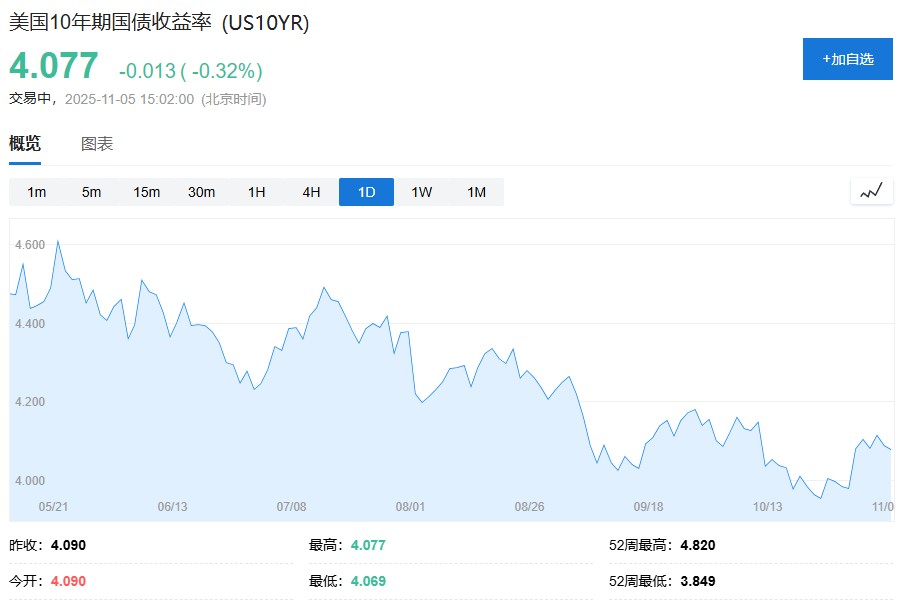
Task: Click the 10/13 date axis marker
Action: [x=767, y=506]
